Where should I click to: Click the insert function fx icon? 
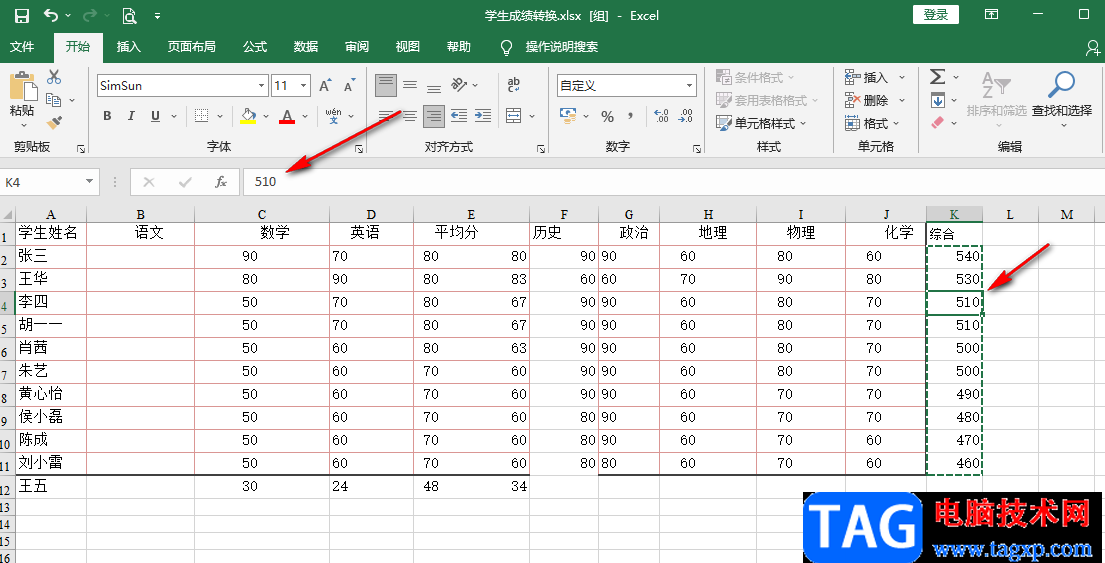[221, 182]
